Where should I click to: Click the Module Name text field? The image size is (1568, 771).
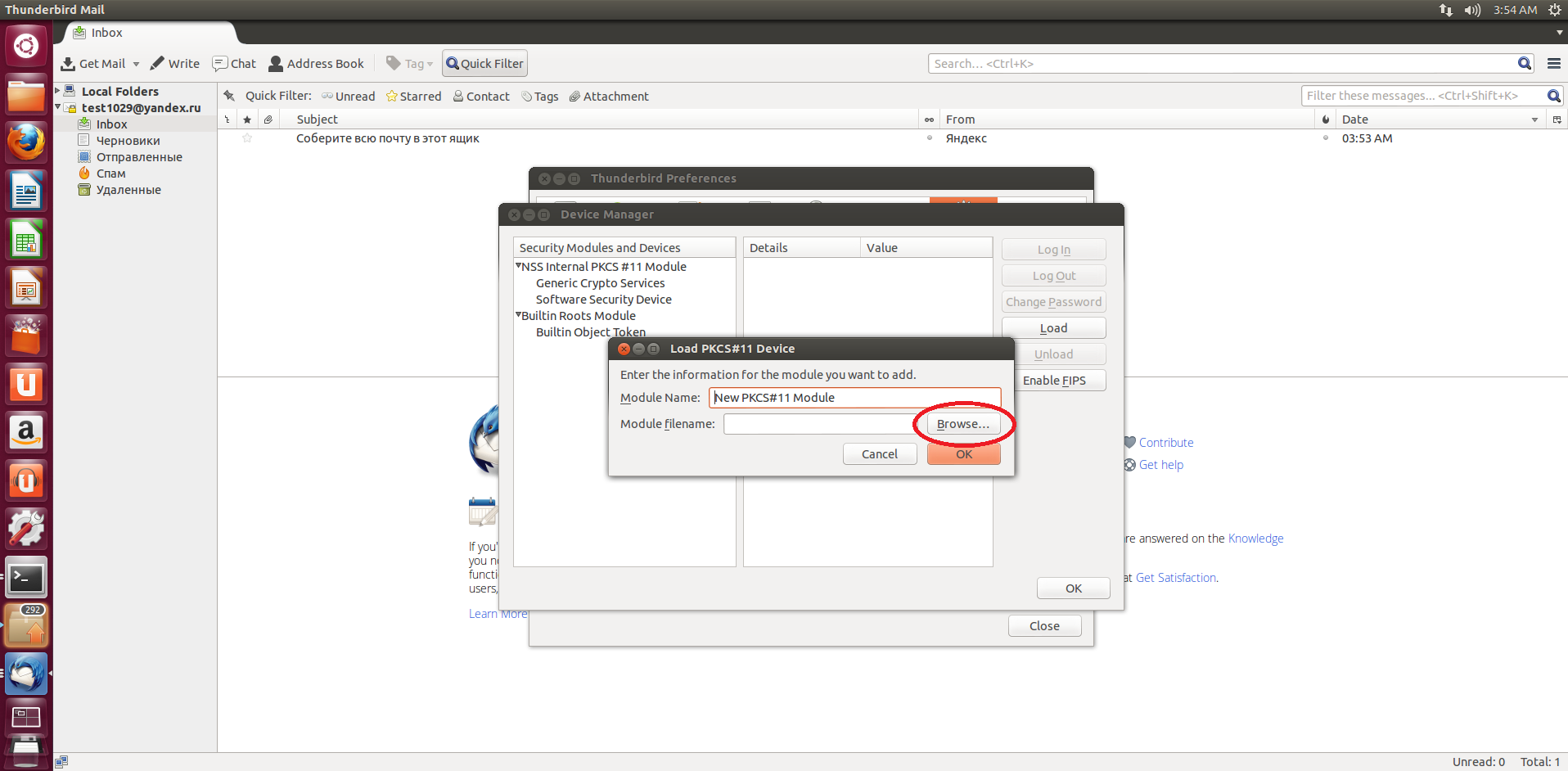click(854, 398)
